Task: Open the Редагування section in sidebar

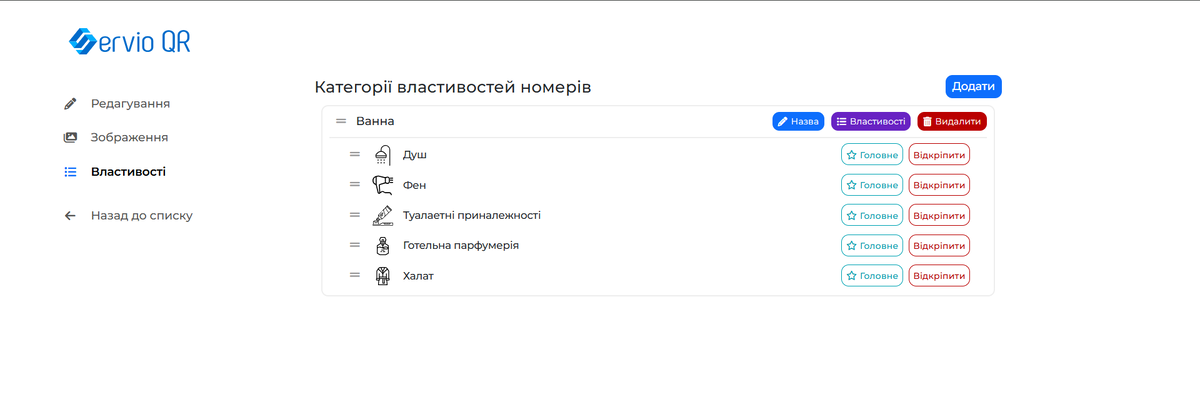Action: tap(129, 103)
